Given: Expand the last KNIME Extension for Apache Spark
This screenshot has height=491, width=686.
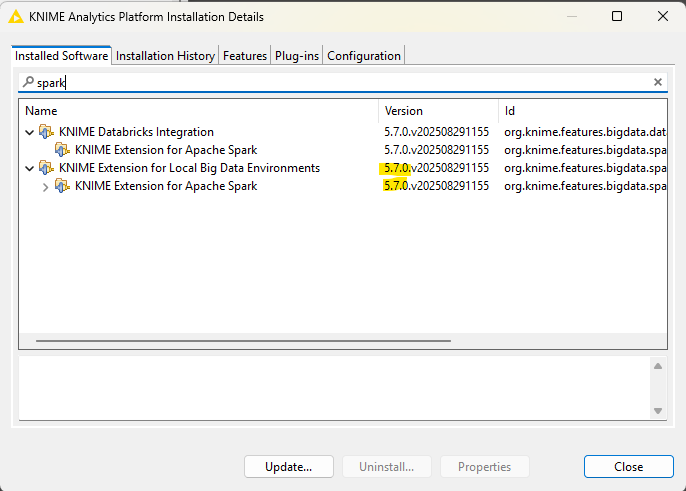Looking at the screenshot, I should (x=45, y=186).
